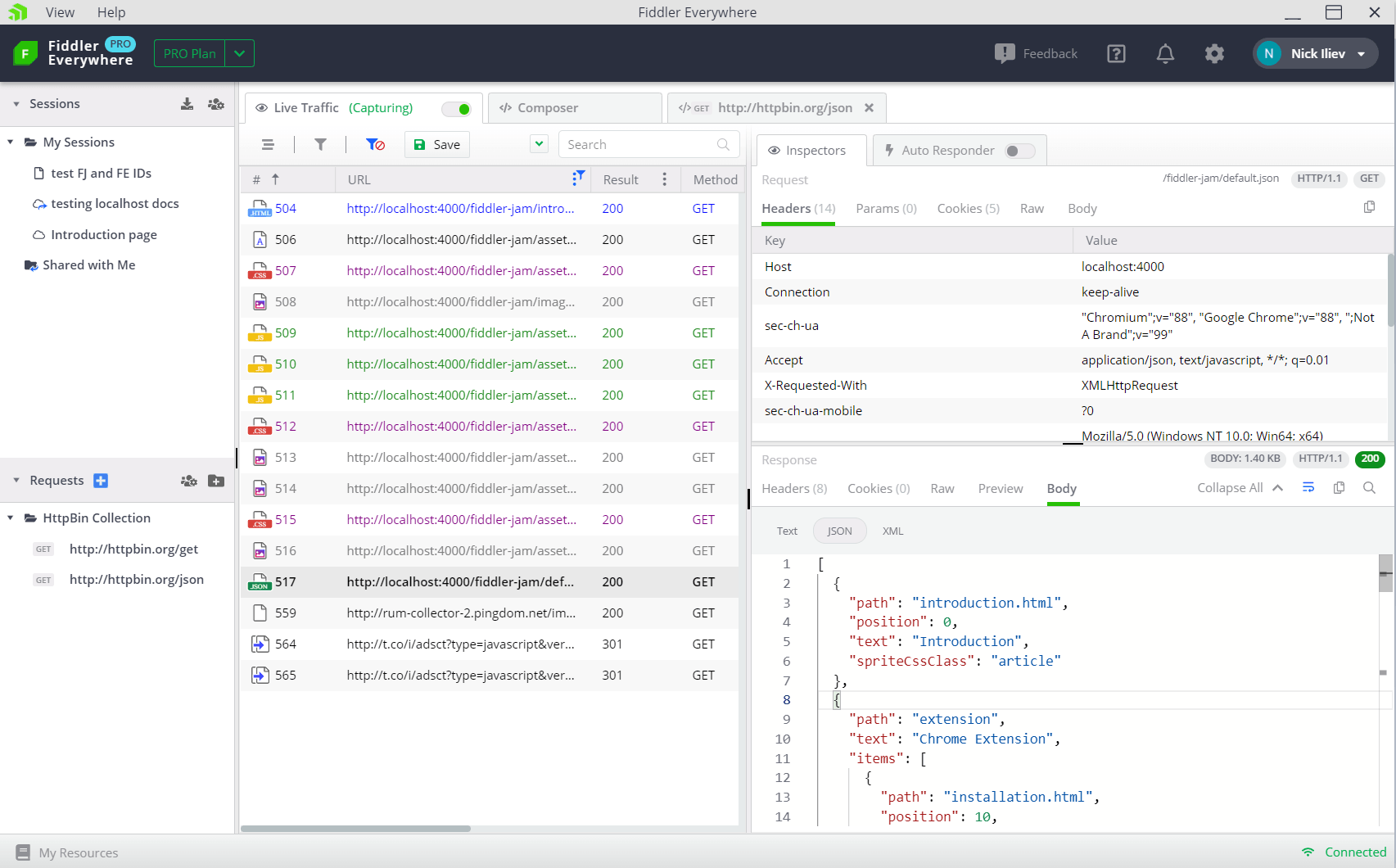Expand Nick Iliev account menu
This screenshot has width=1396, height=868.
pyautogui.click(x=1315, y=53)
